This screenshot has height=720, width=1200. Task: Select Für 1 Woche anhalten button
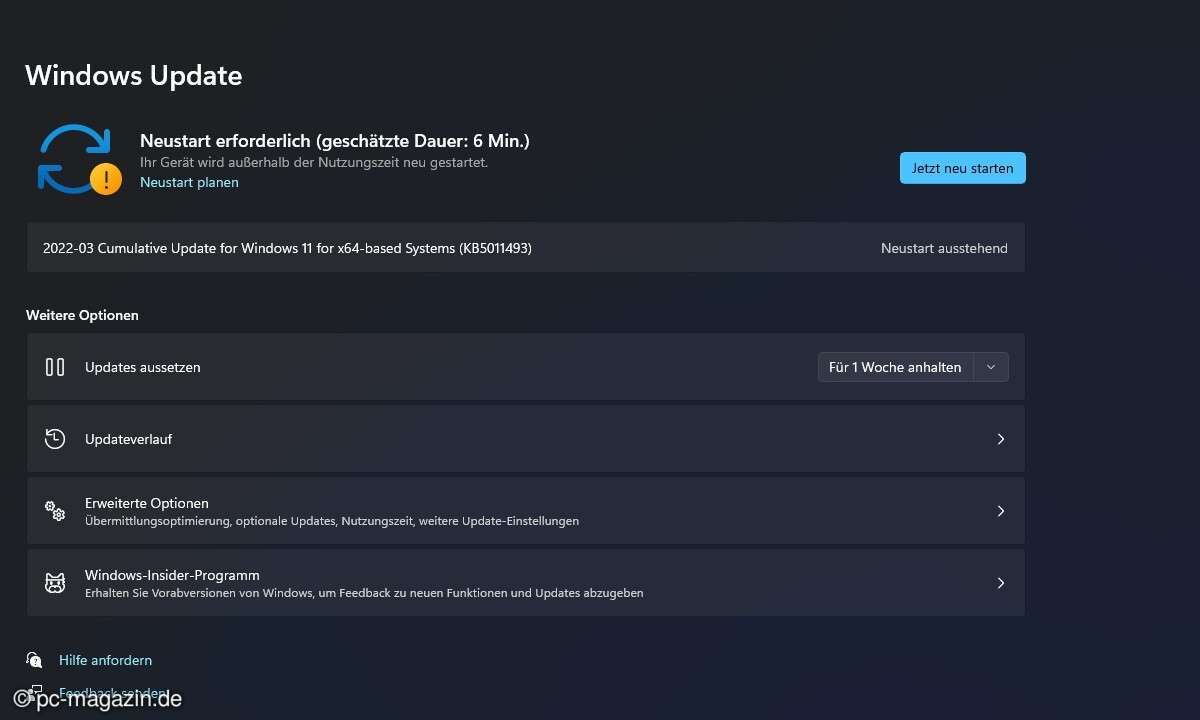click(x=895, y=367)
